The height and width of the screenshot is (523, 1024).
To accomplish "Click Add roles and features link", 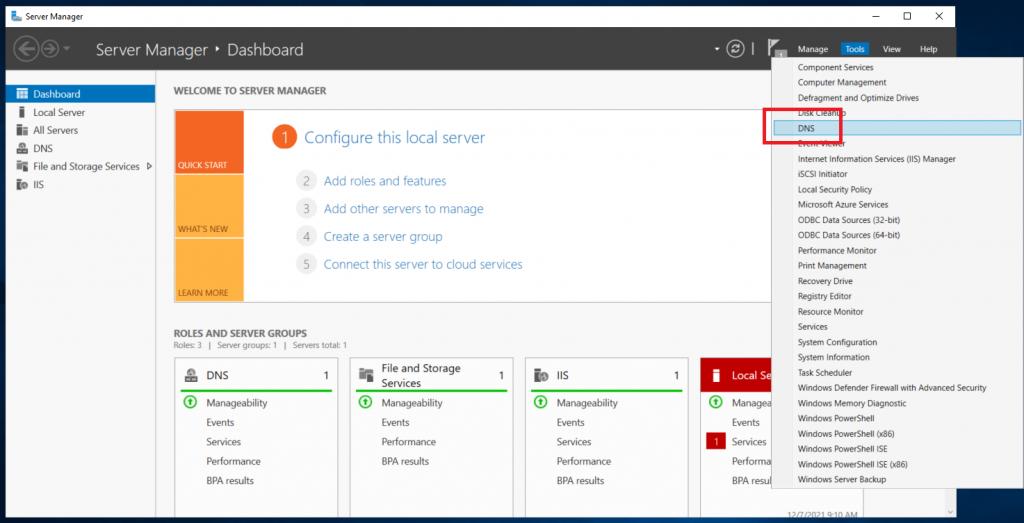I will click(385, 181).
